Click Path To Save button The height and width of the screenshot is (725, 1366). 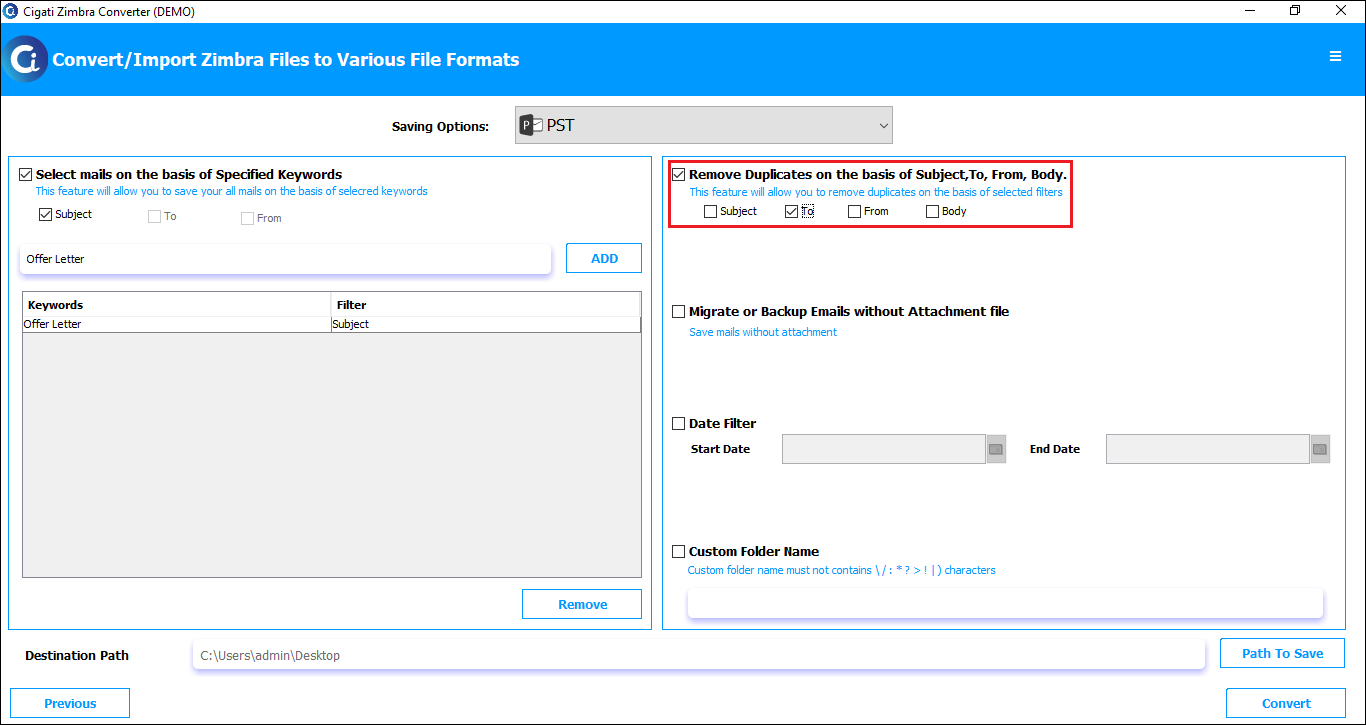coord(1282,653)
